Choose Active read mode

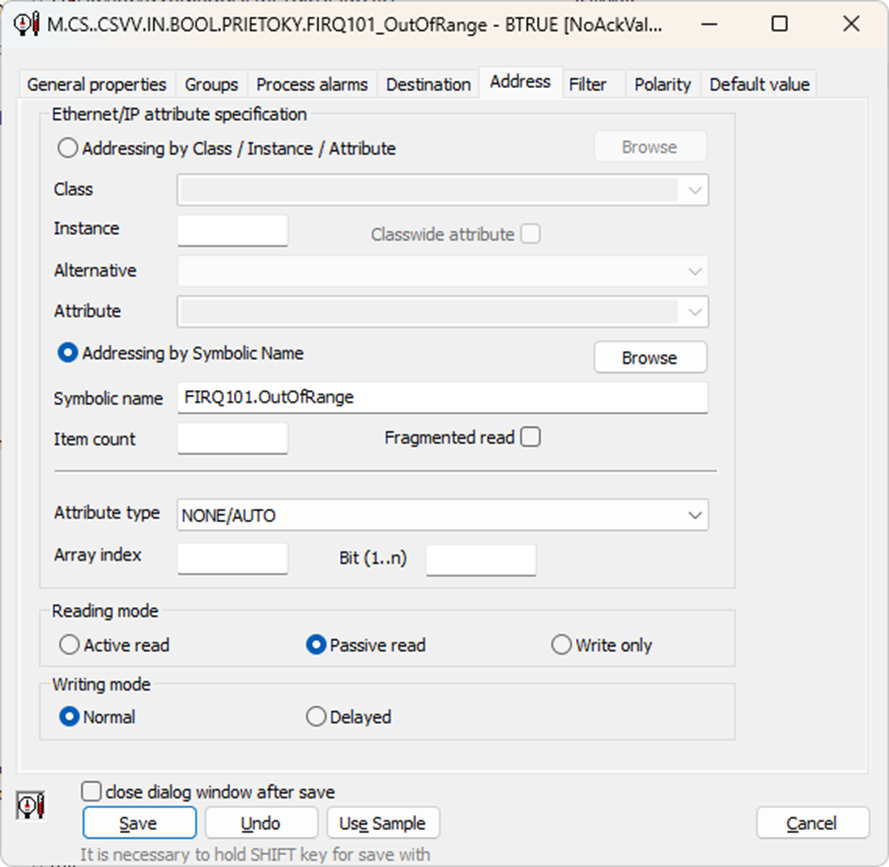click(x=69, y=645)
